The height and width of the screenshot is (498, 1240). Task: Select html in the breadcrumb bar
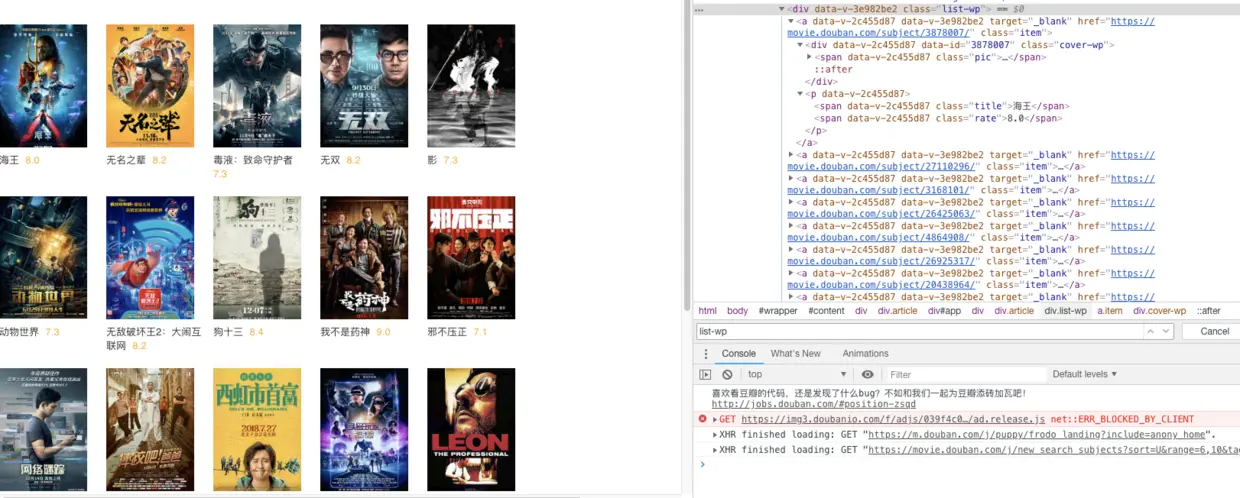707,311
